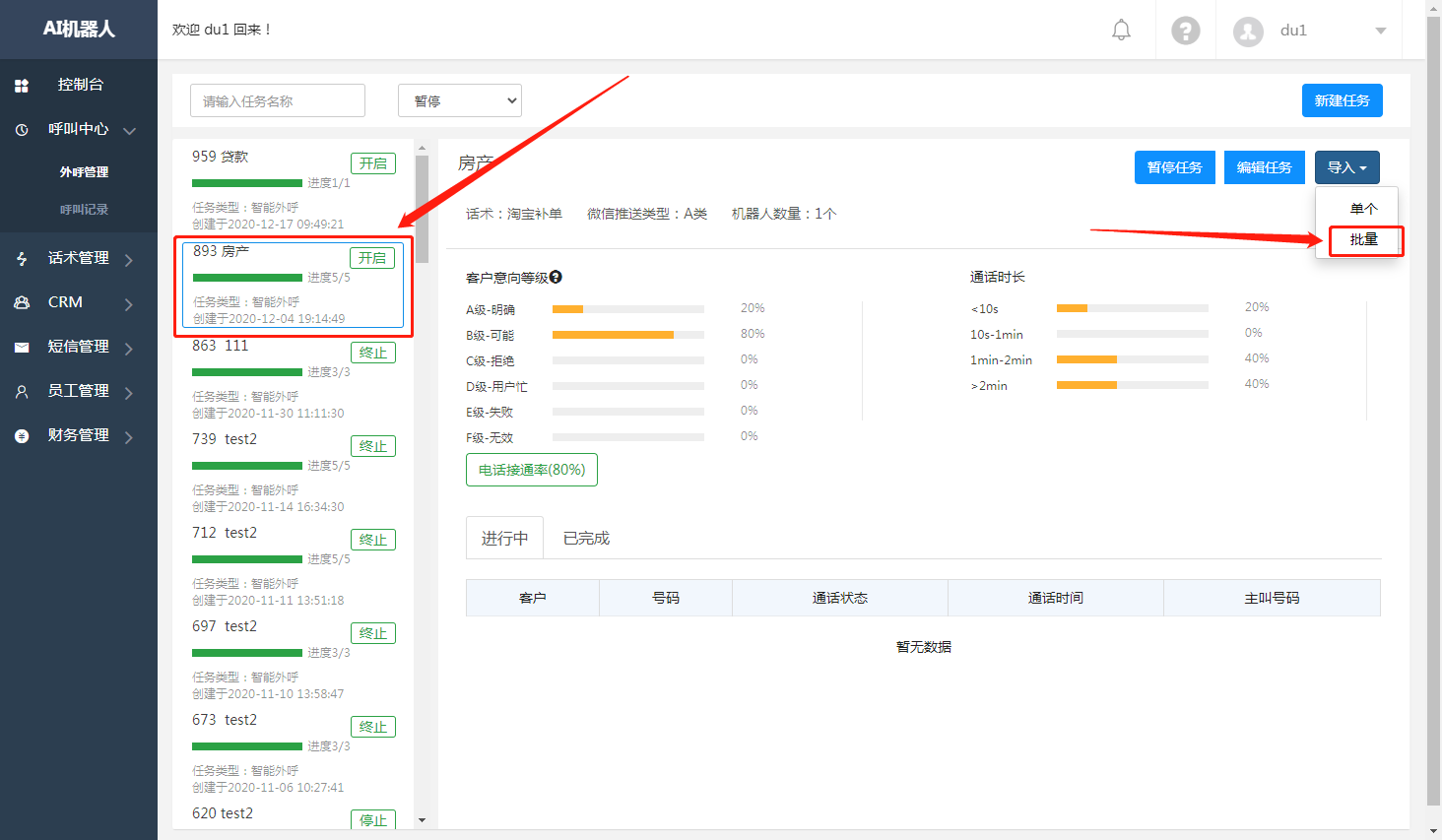The width and height of the screenshot is (1442, 840).
Task: Click the 控制台 dashboard icon
Action: pos(22,86)
